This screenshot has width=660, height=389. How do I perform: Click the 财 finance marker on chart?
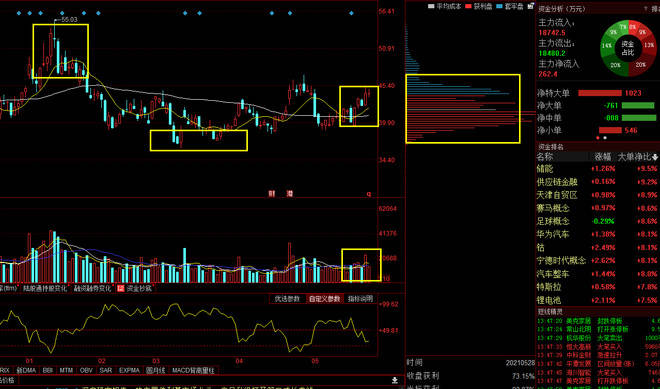pos(272,194)
